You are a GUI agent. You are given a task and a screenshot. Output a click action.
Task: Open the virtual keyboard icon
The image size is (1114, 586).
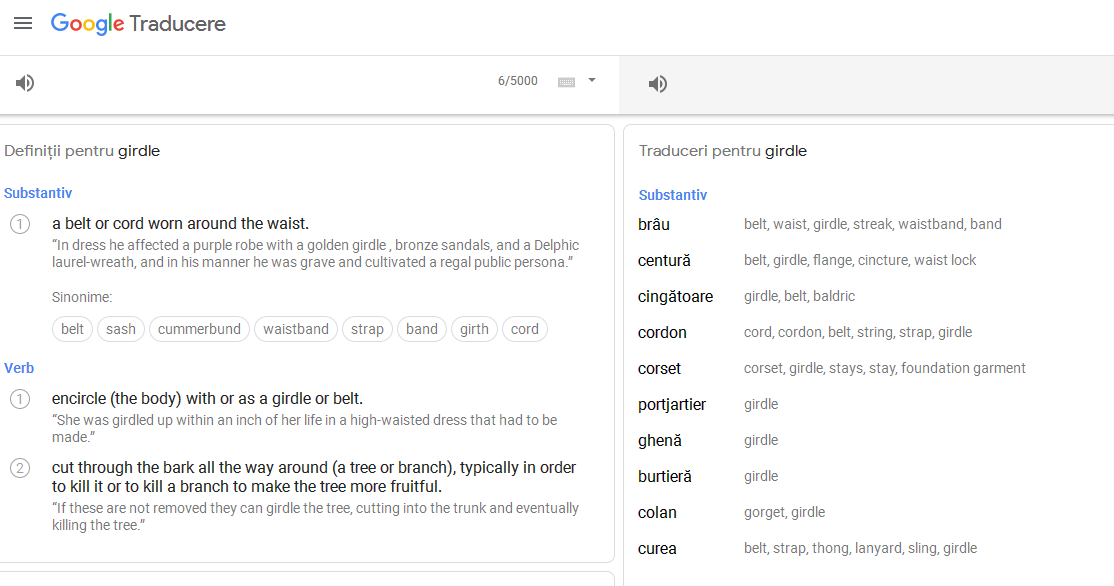tap(566, 82)
